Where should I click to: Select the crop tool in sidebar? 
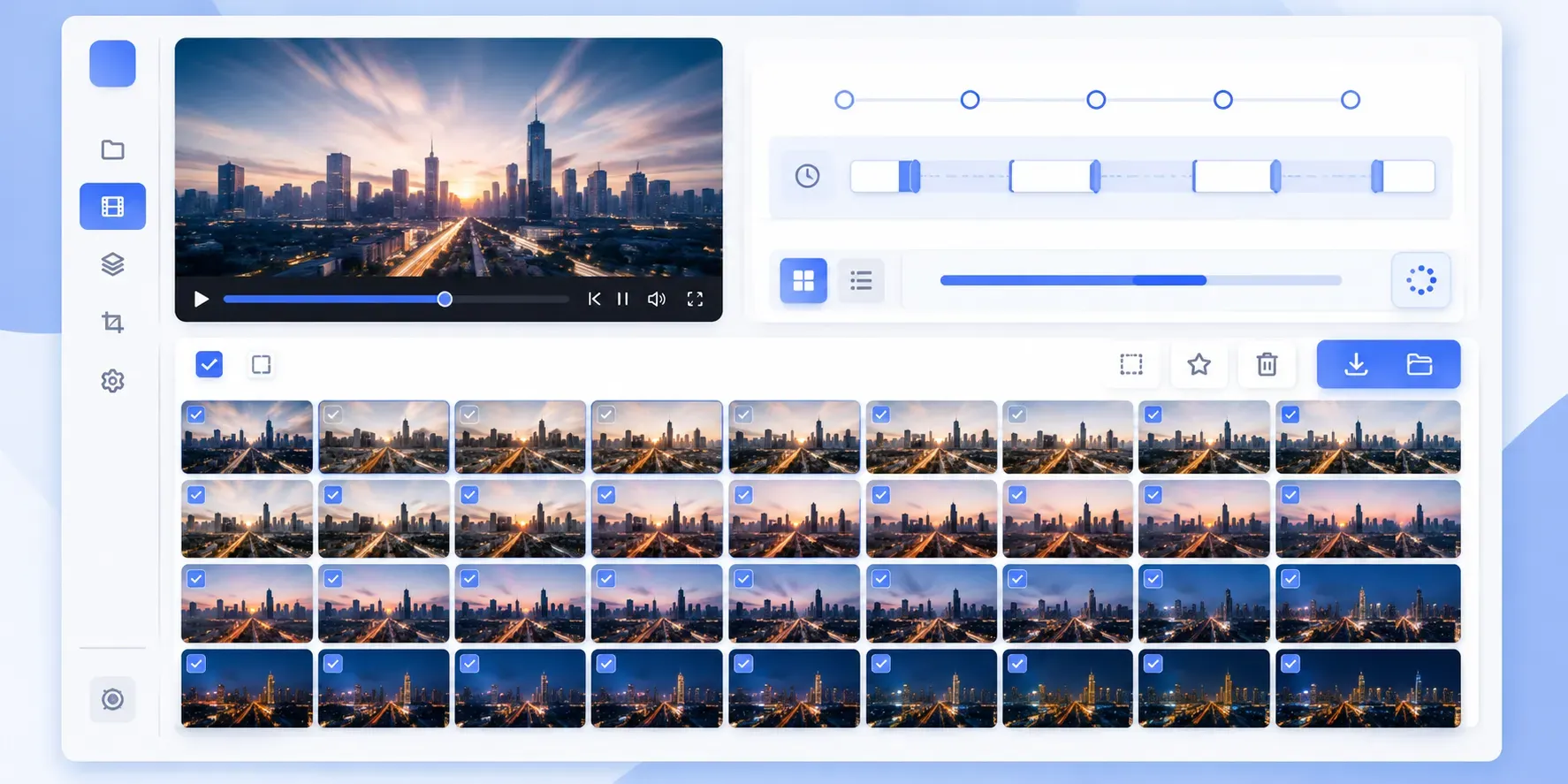click(x=112, y=323)
